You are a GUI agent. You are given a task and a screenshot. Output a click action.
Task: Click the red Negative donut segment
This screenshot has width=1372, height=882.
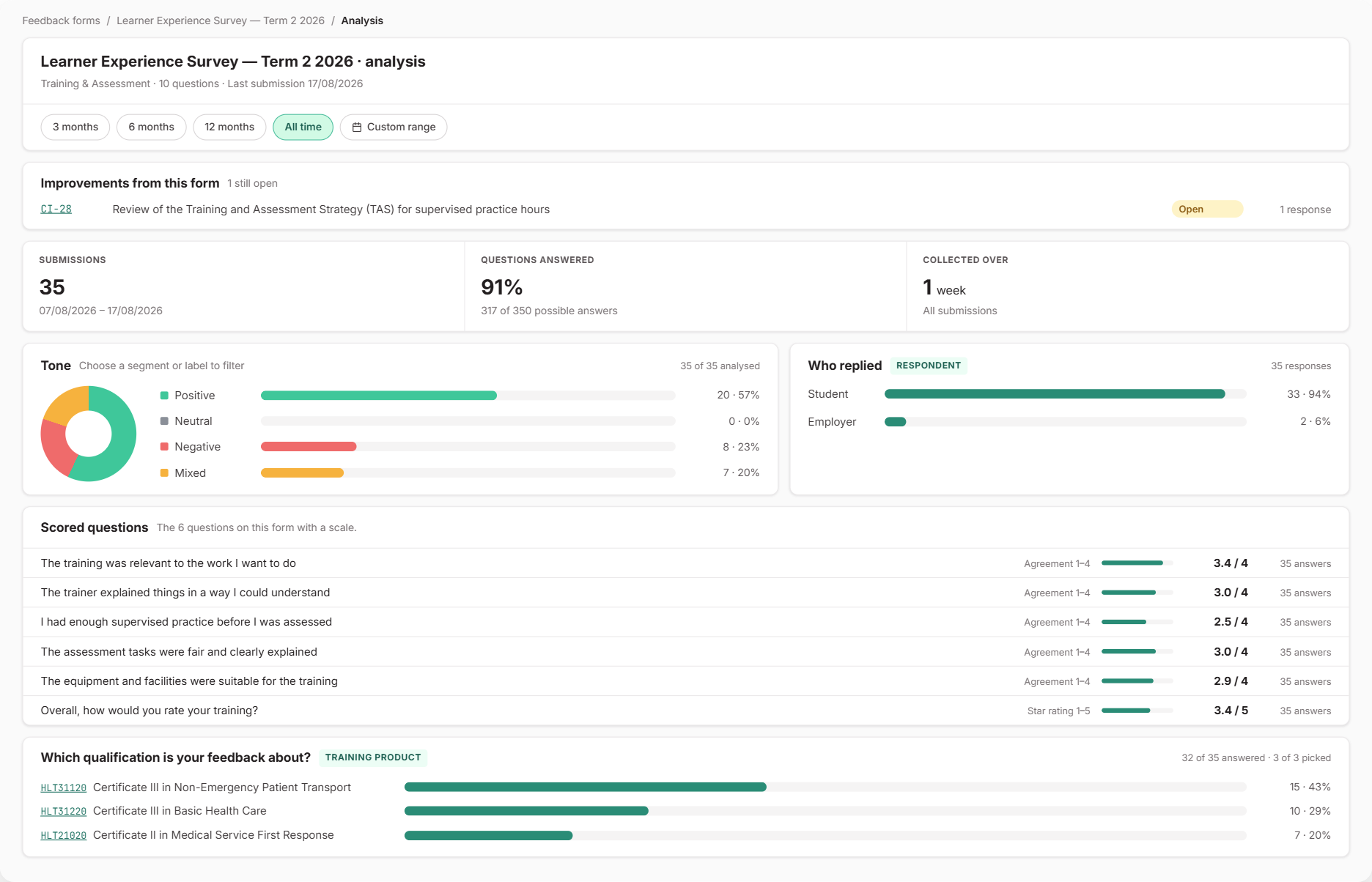tap(54, 447)
